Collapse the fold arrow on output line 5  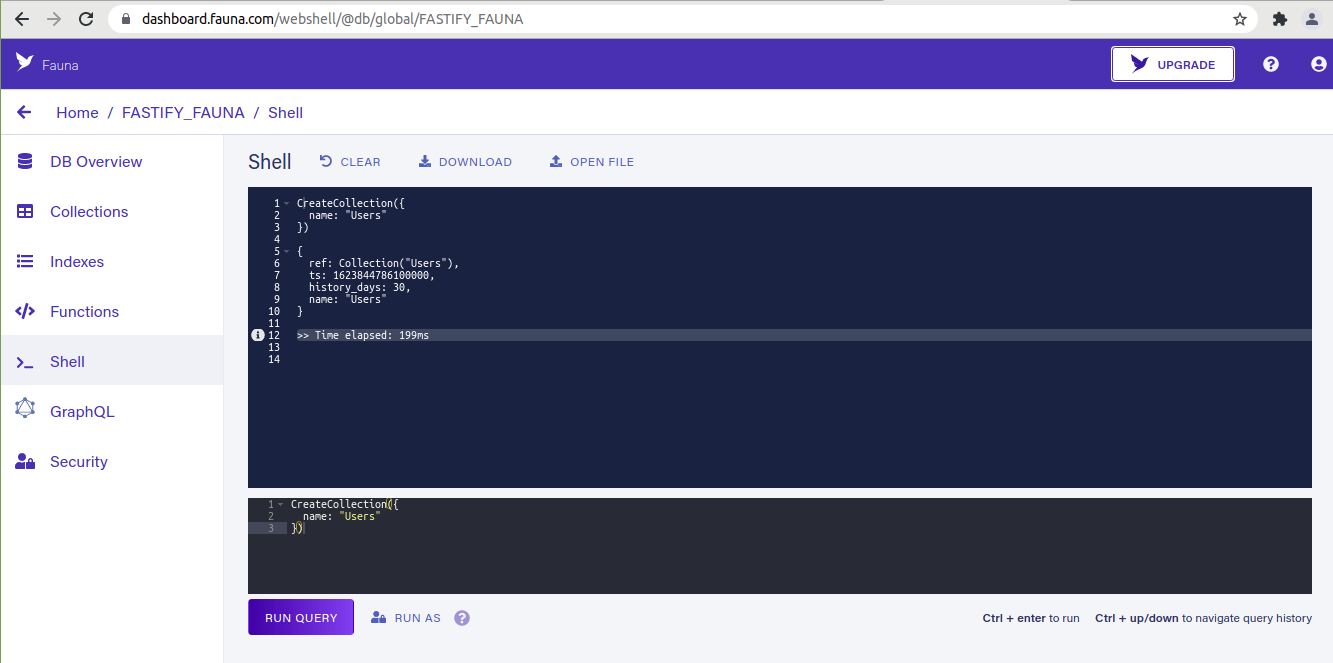point(287,251)
